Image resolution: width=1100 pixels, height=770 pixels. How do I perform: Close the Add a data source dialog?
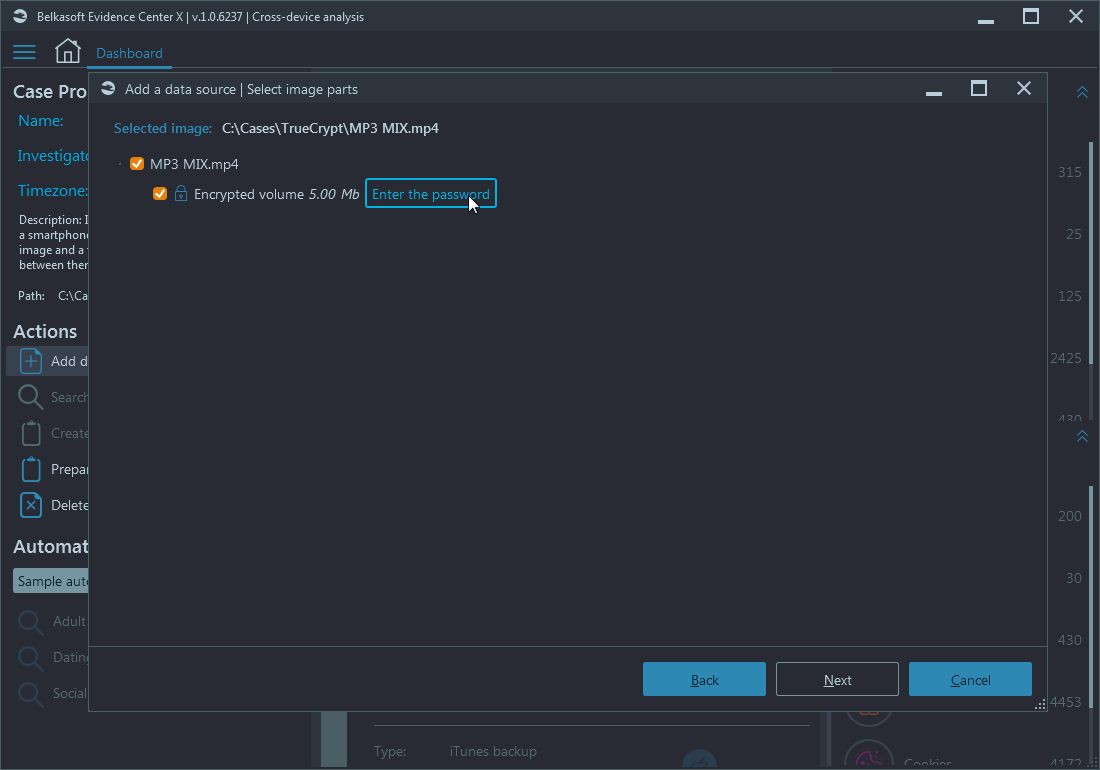[1024, 88]
